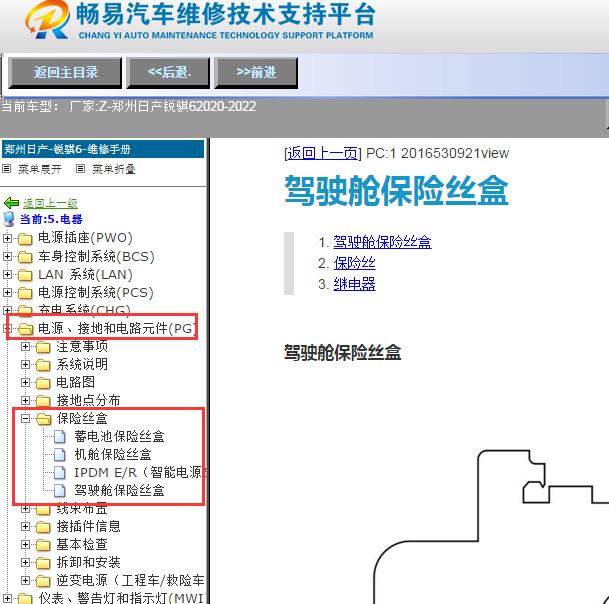Click the 菜单展开 expand-all icon
Viewport: 609px width, 604px height.
point(6,169)
